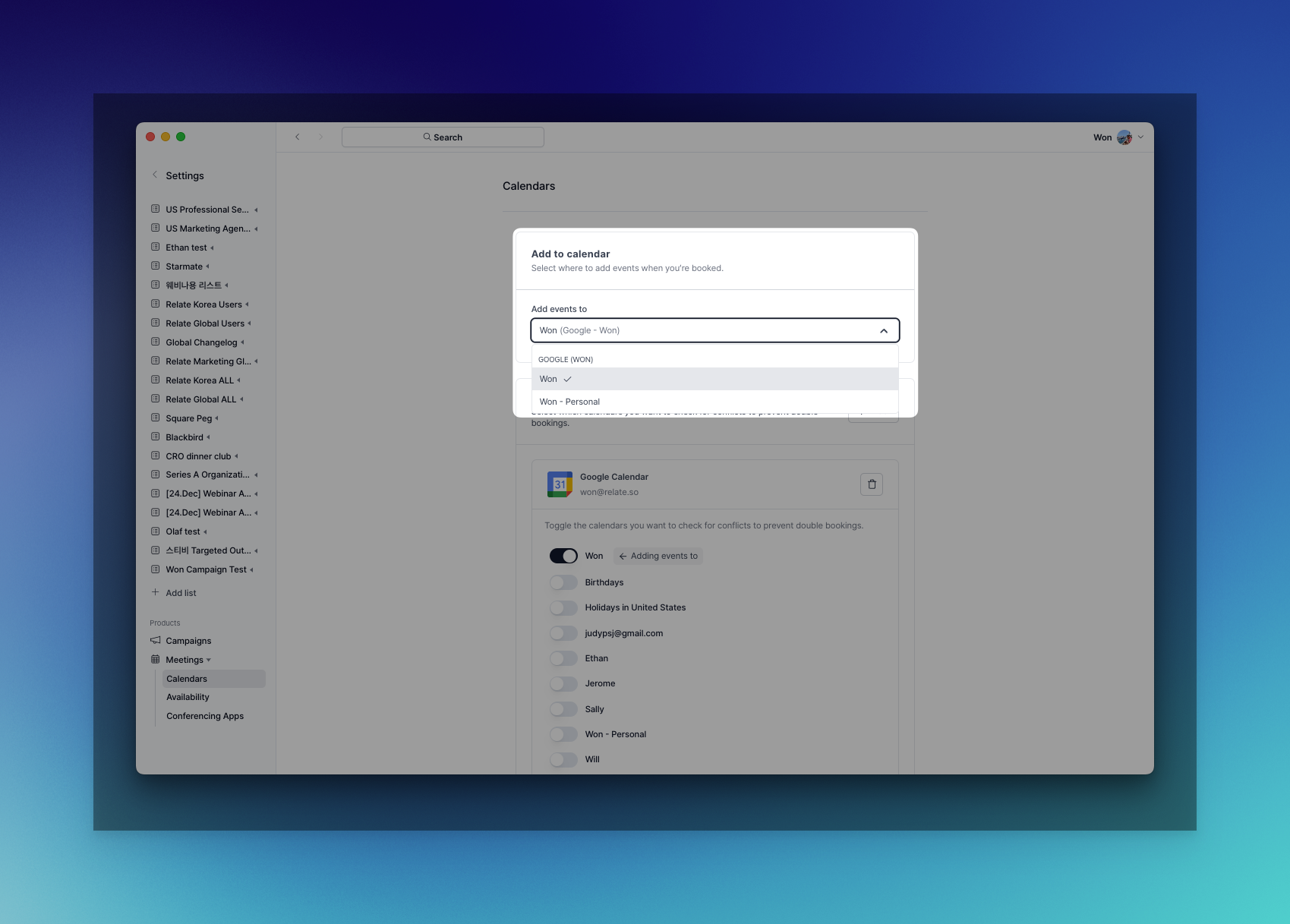Expand the Series A Organizati... list arrow
This screenshot has height=924, width=1290.
256,475
